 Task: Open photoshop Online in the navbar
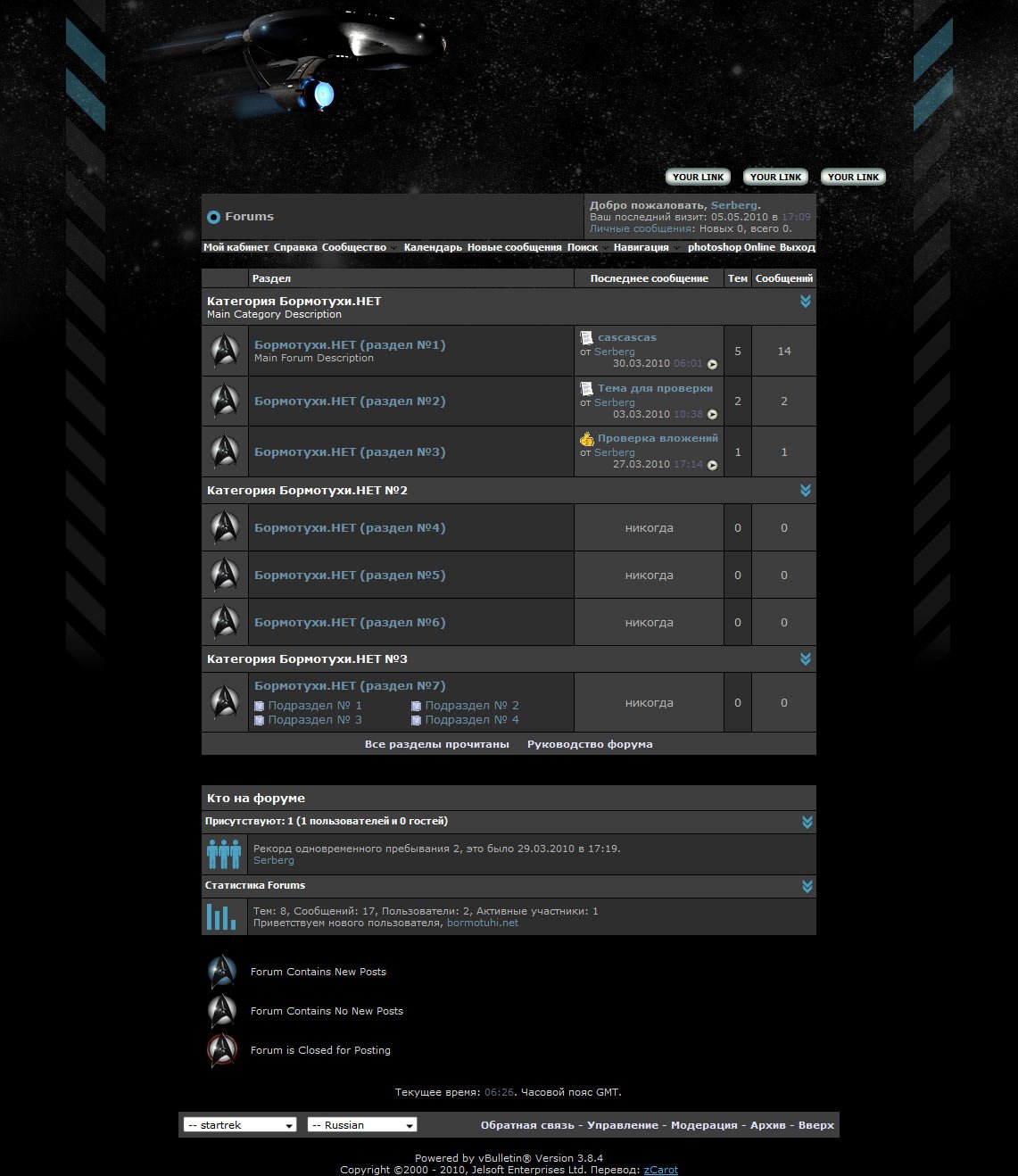point(732,247)
